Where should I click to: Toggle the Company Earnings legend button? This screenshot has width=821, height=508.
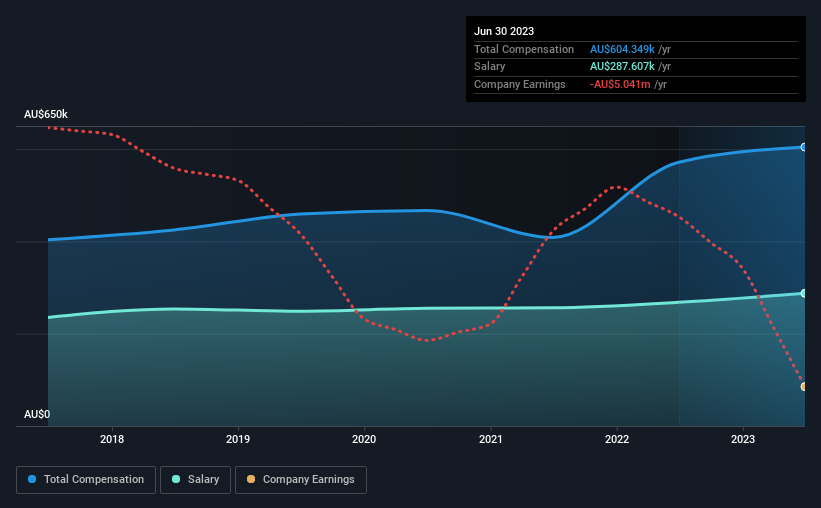point(301,480)
